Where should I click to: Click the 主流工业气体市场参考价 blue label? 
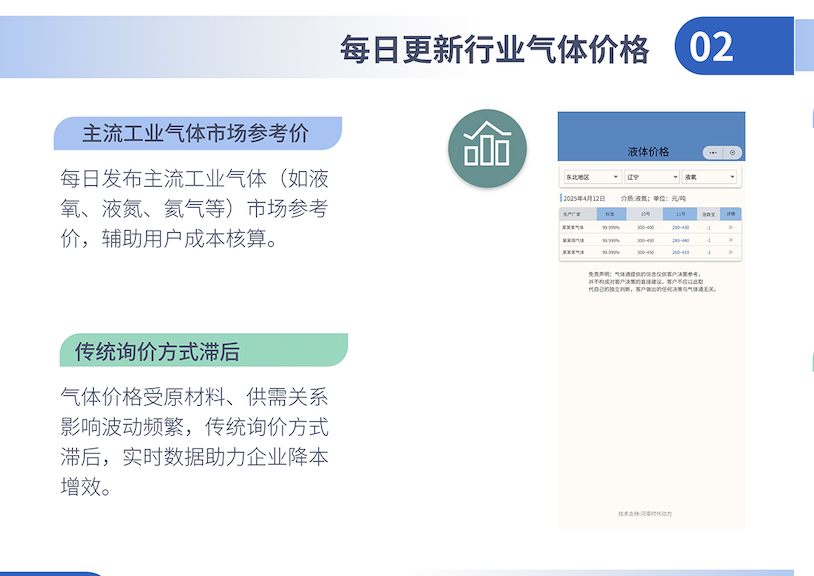197,133
